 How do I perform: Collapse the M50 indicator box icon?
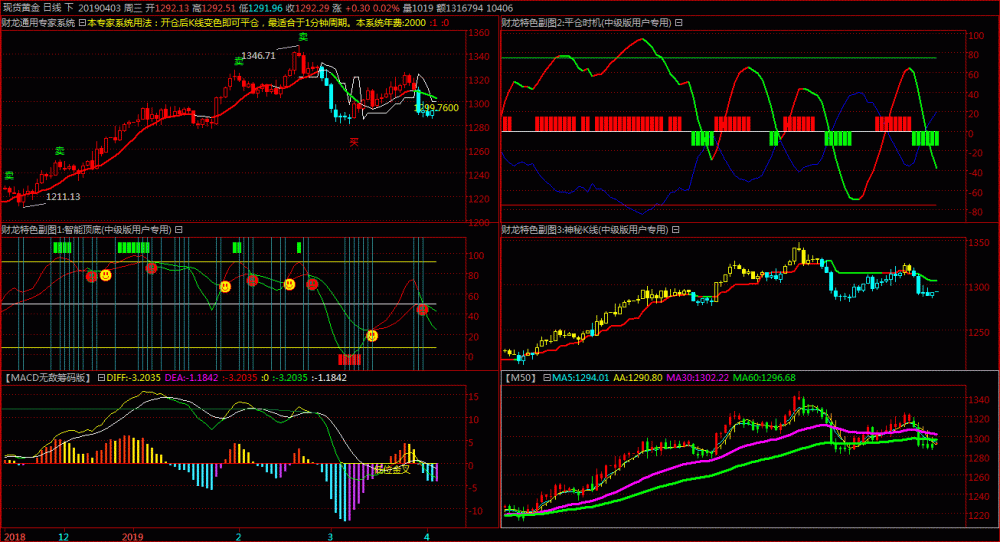click(547, 377)
